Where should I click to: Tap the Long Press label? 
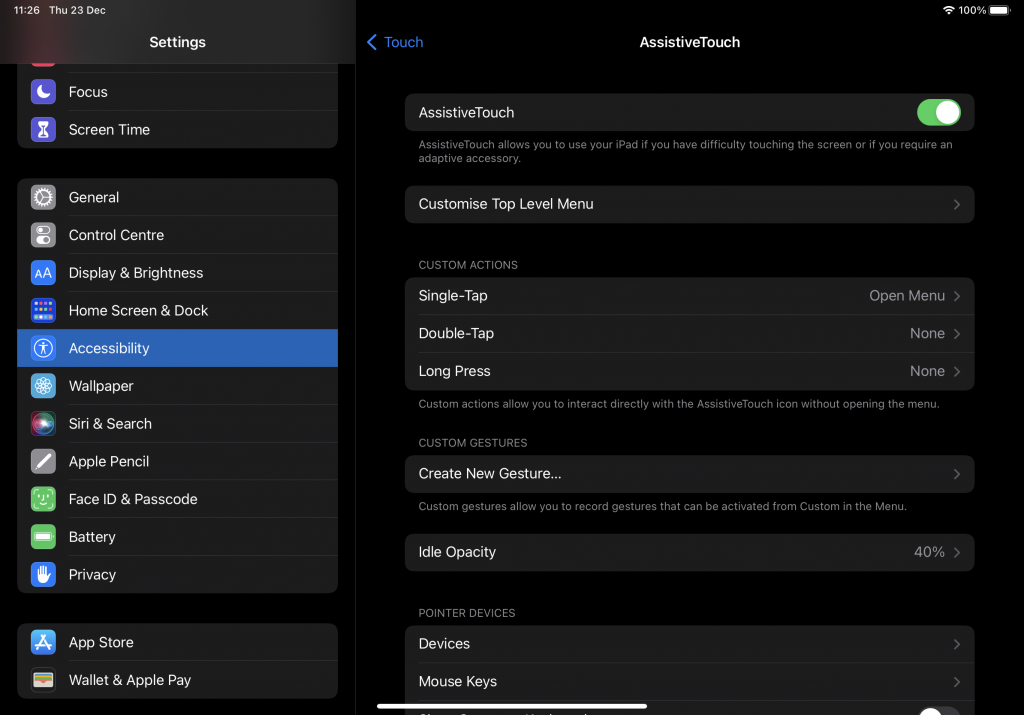coord(454,371)
